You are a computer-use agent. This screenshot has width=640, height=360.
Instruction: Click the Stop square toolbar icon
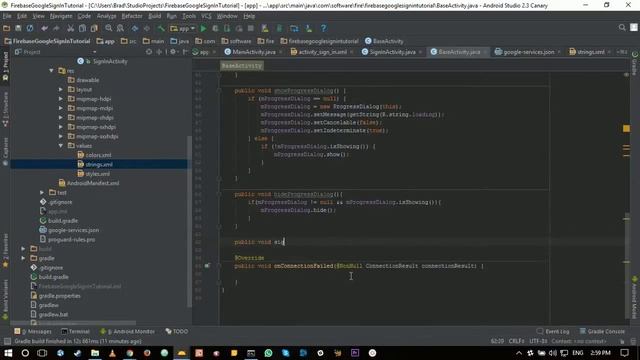pos(251,28)
